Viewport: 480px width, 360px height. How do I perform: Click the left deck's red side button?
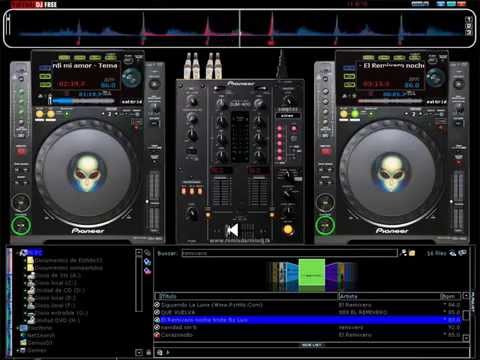(x=21, y=152)
